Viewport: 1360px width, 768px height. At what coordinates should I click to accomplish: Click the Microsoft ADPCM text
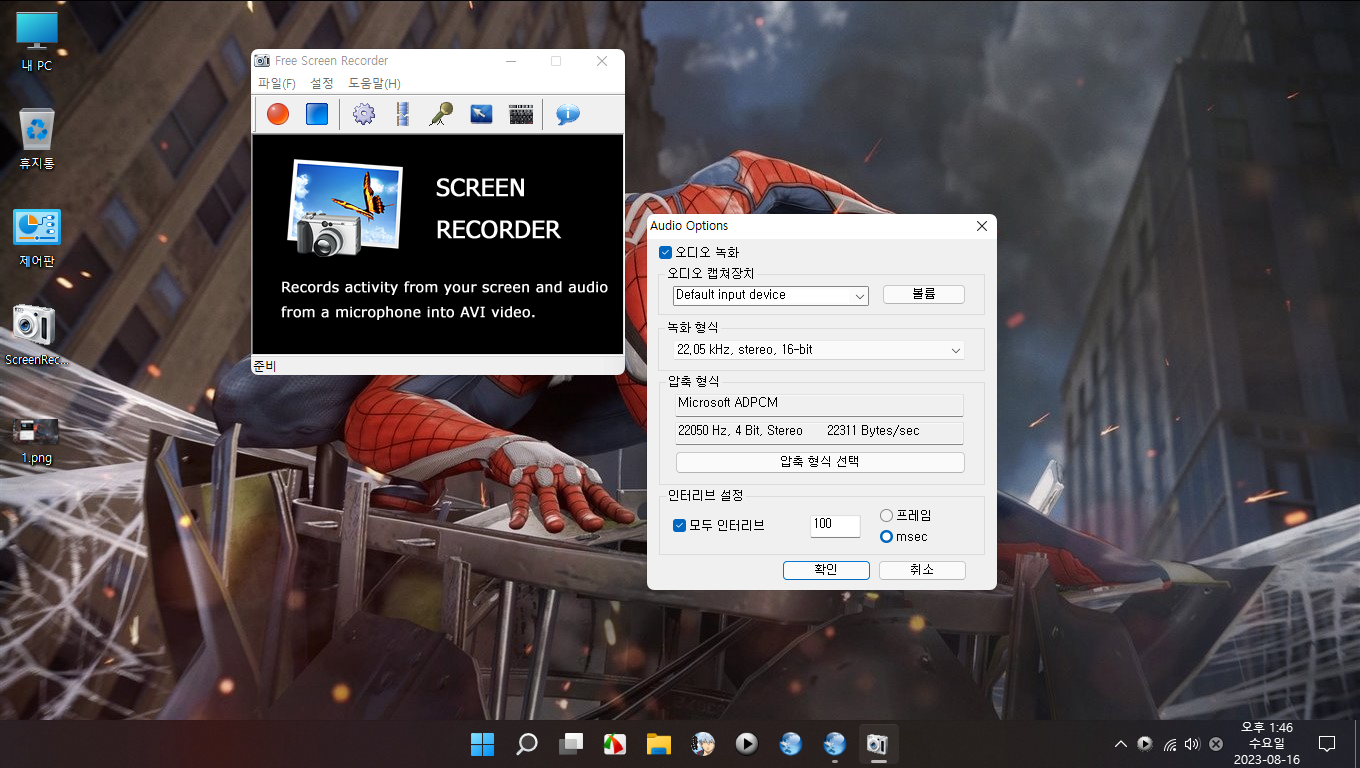click(728, 403)
